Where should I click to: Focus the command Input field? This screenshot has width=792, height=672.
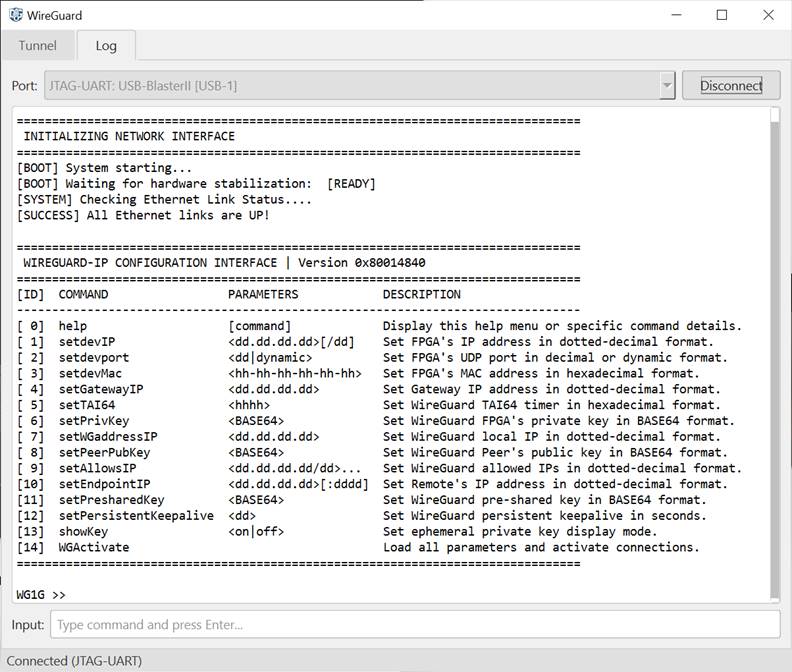[415, 625]
